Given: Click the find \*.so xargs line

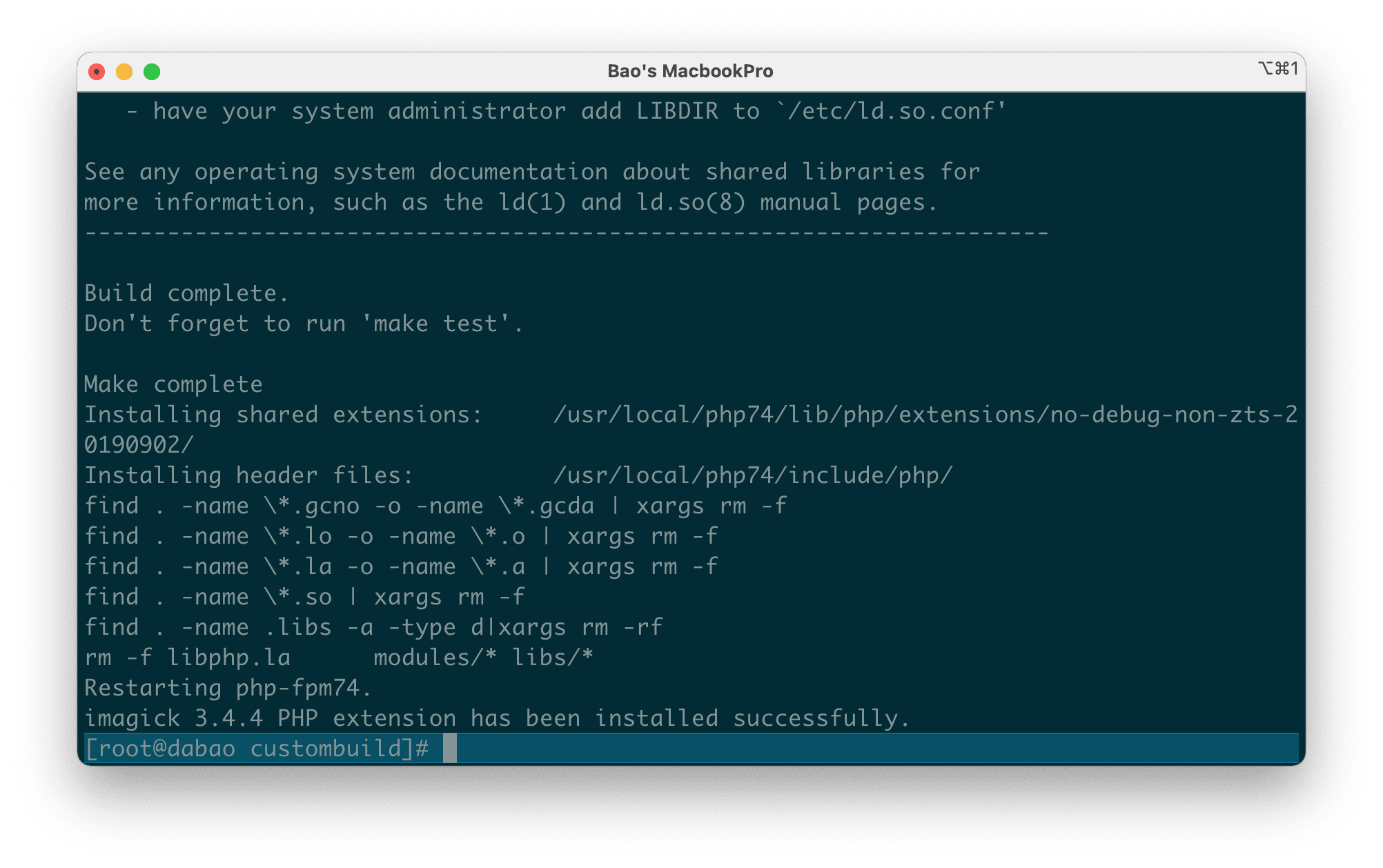Looking at the screenshot, I should coord(304,597).
